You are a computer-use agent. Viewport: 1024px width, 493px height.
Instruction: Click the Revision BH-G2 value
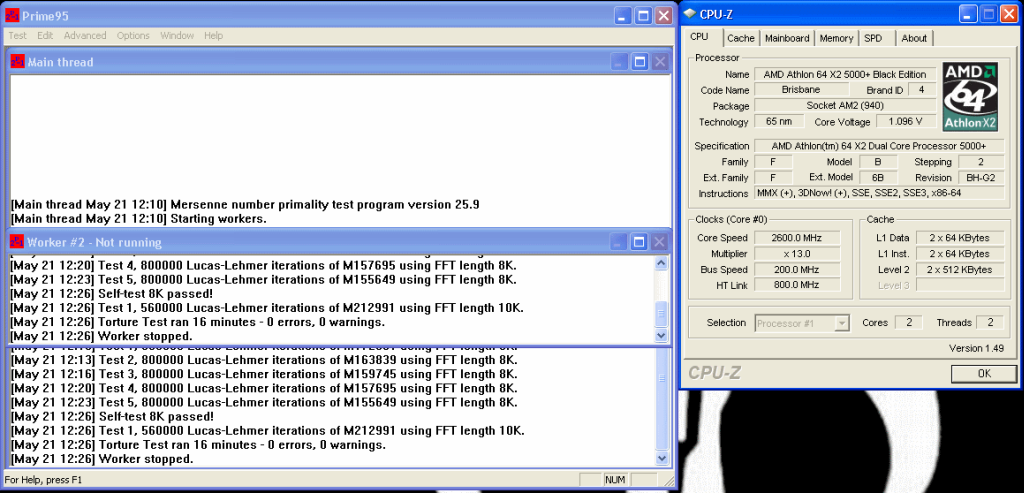click(x=981, y=178)
